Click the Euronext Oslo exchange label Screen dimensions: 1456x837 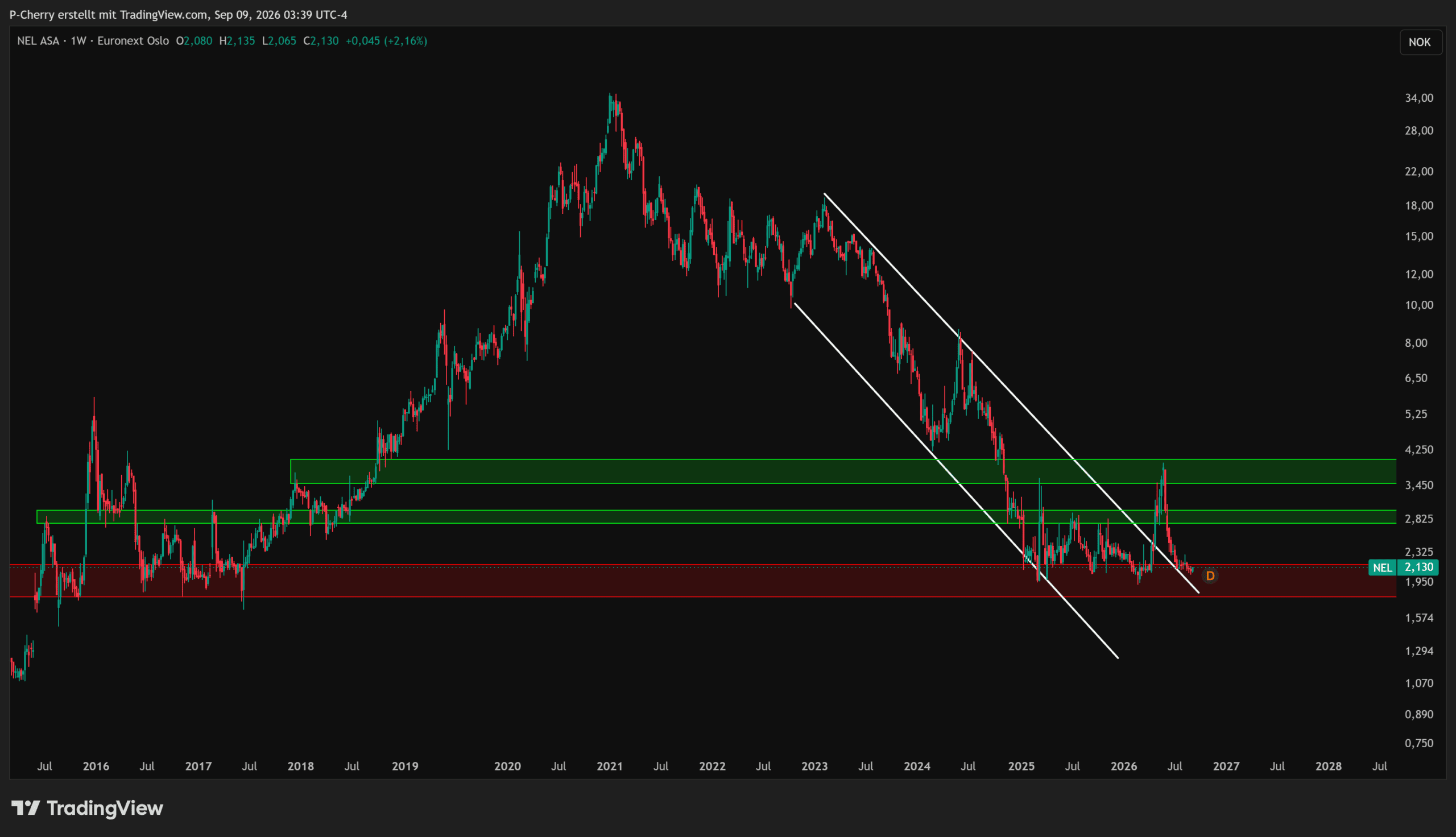(133, 41)
